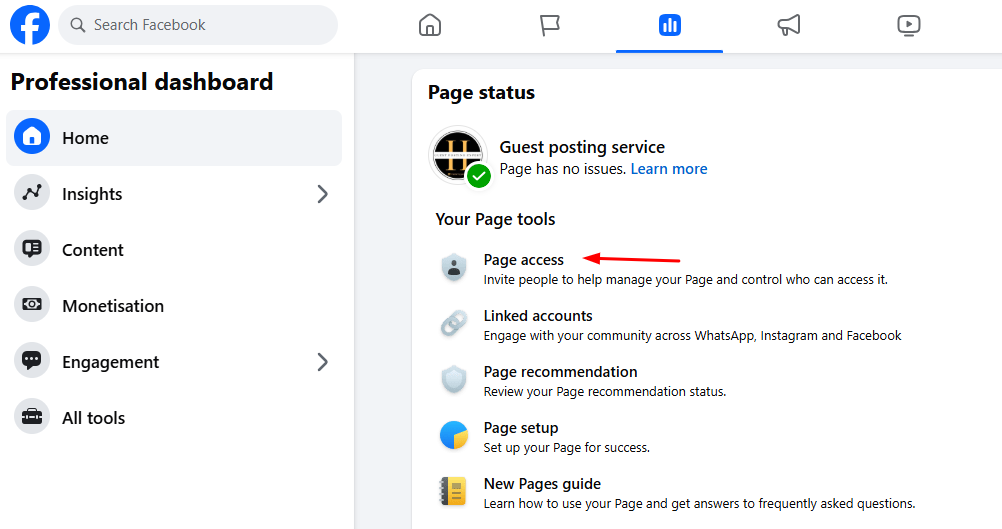Open the Pages flag icon

(x=550, y=25)
